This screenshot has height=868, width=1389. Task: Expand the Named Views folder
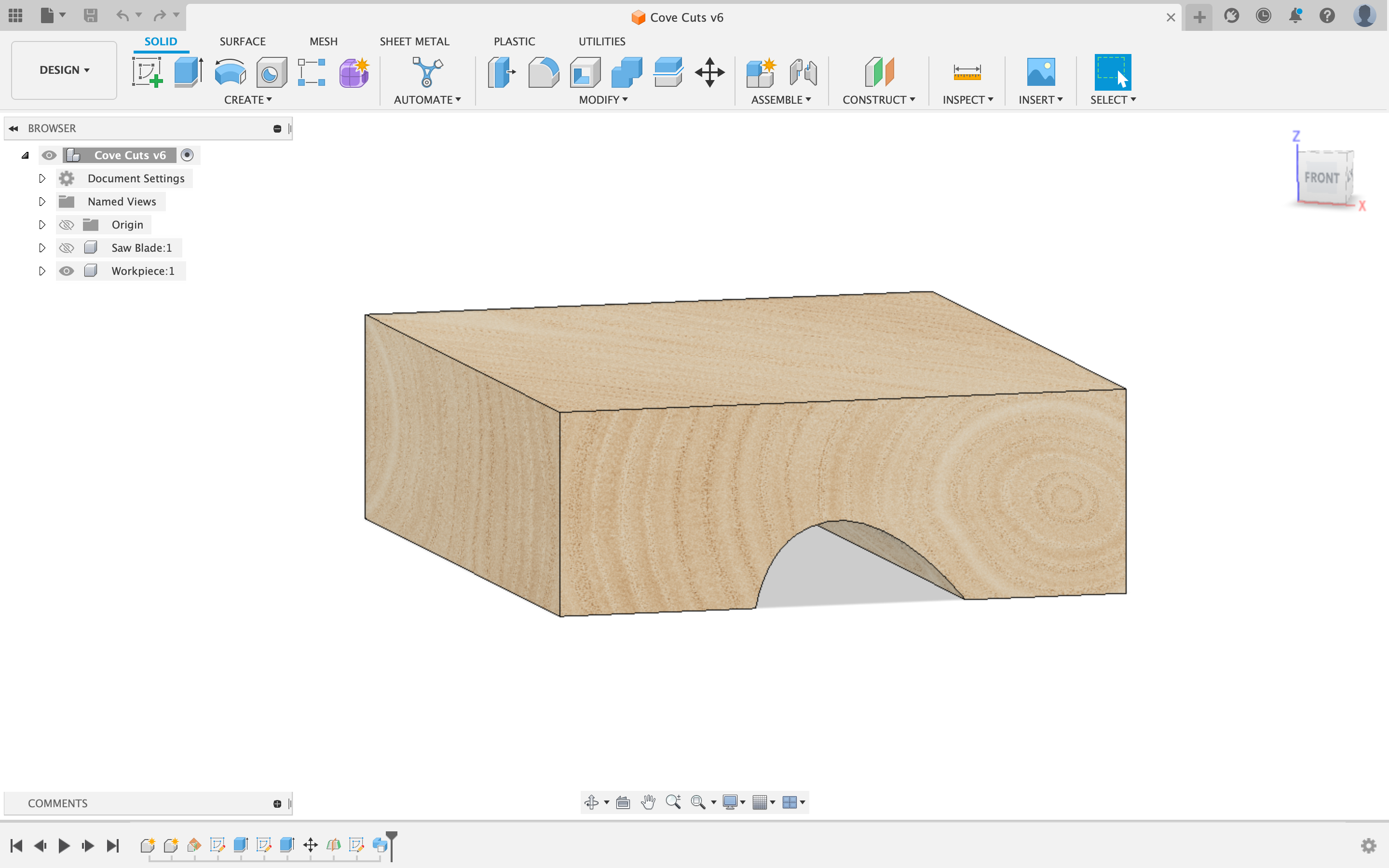pyautogui.click(x=40, y=201)
